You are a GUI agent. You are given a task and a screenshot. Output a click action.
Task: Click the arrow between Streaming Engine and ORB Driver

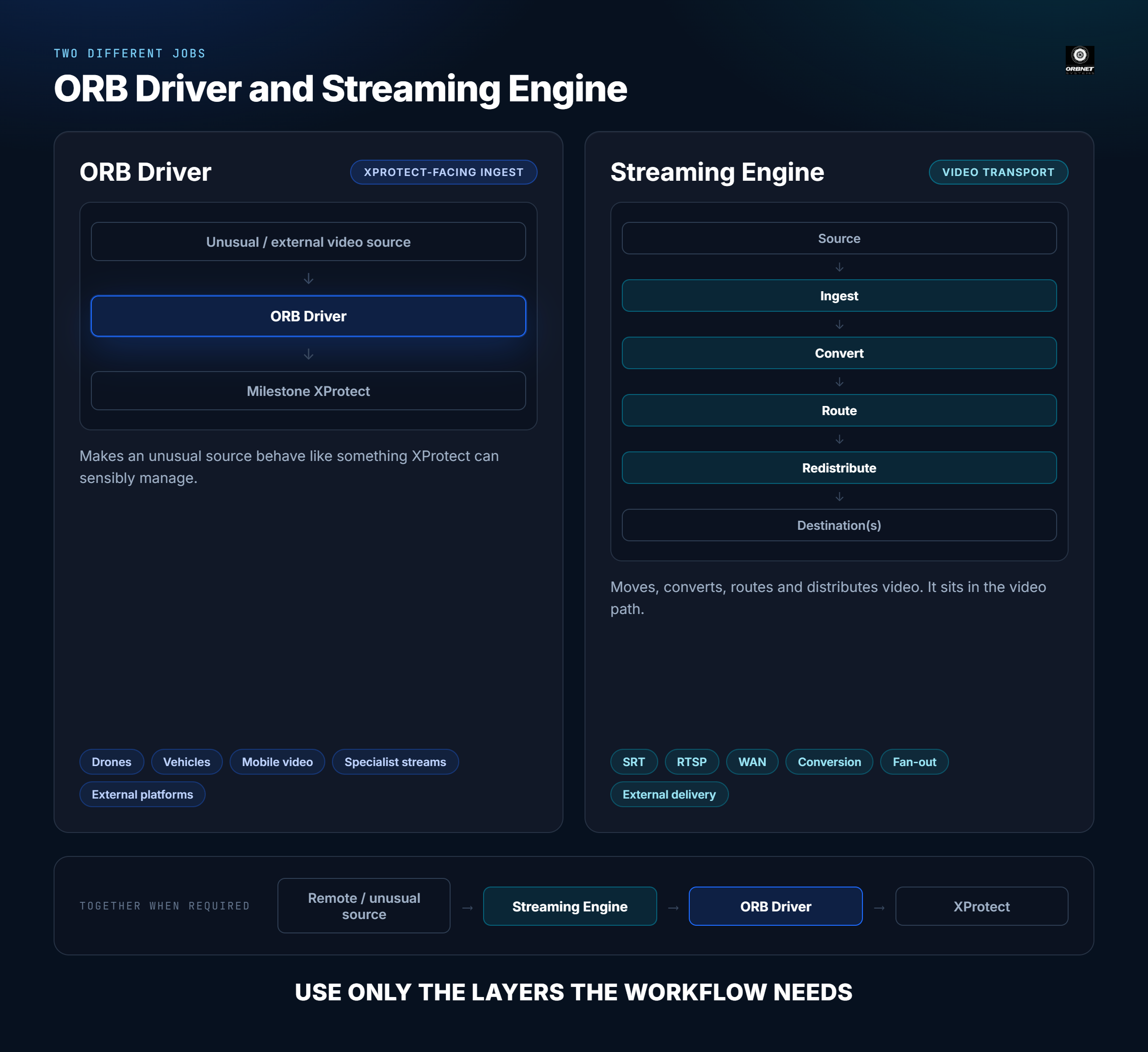673,908
